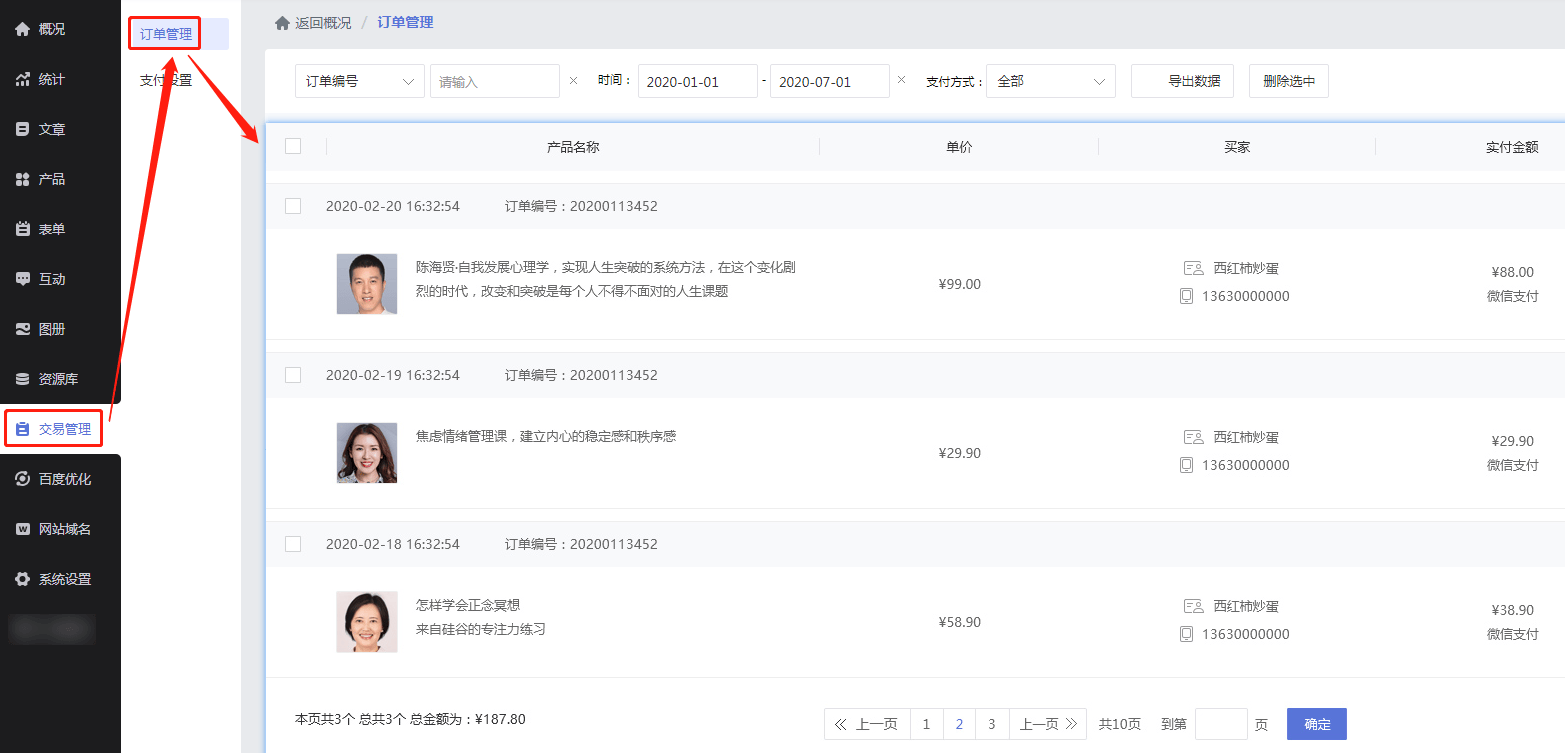Select the 图册 gallery sidebar icon
1565x753 pixels.
[23, 328]
